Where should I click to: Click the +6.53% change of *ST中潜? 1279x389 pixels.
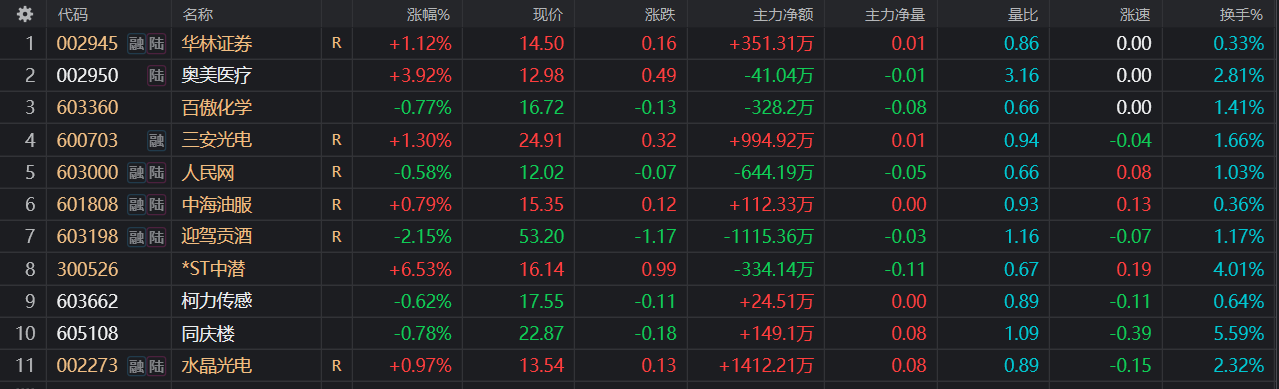[420, 269]
